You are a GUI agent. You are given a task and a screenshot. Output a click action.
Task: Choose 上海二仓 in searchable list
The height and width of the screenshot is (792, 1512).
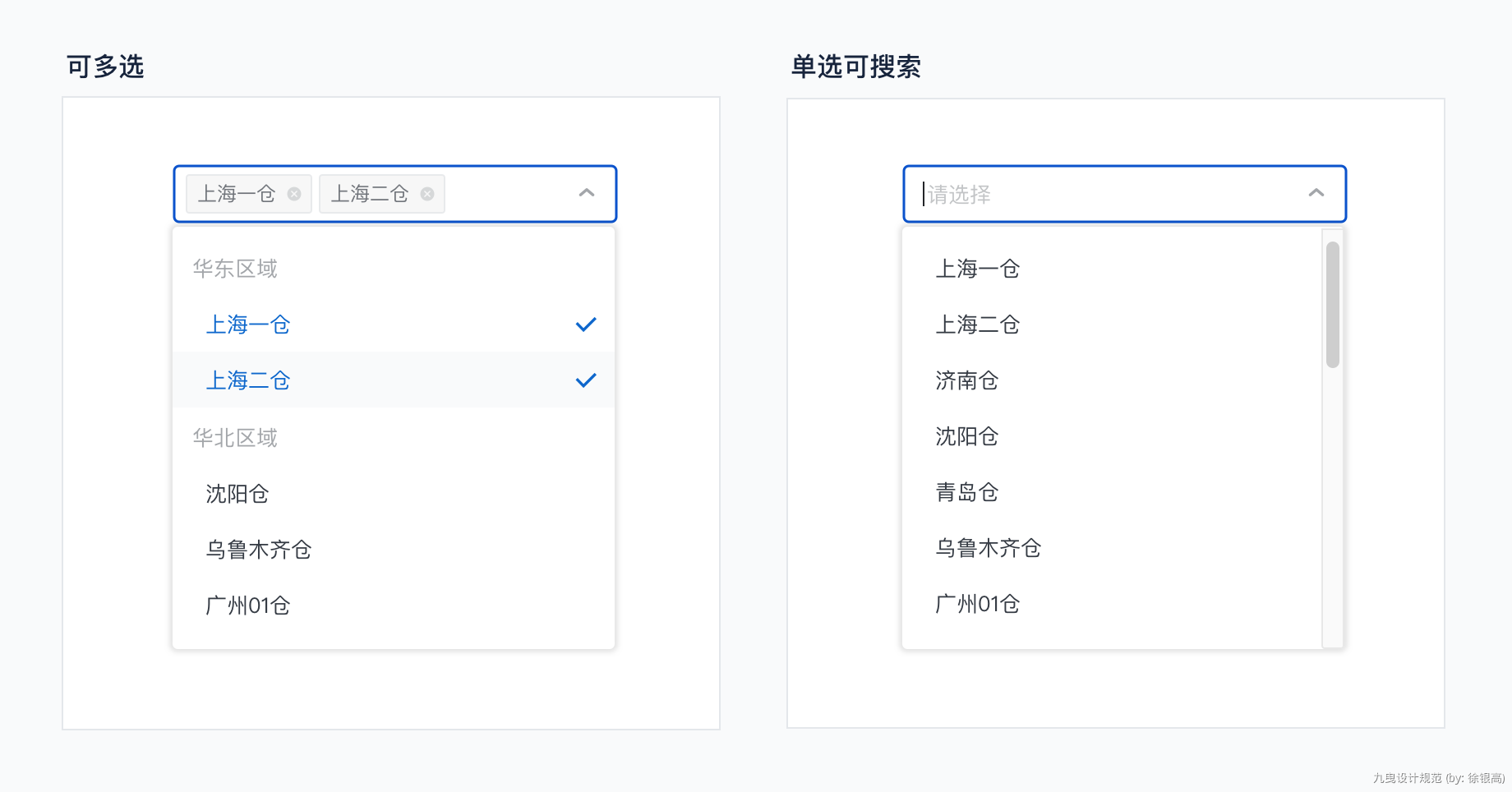pos(1112,325)
